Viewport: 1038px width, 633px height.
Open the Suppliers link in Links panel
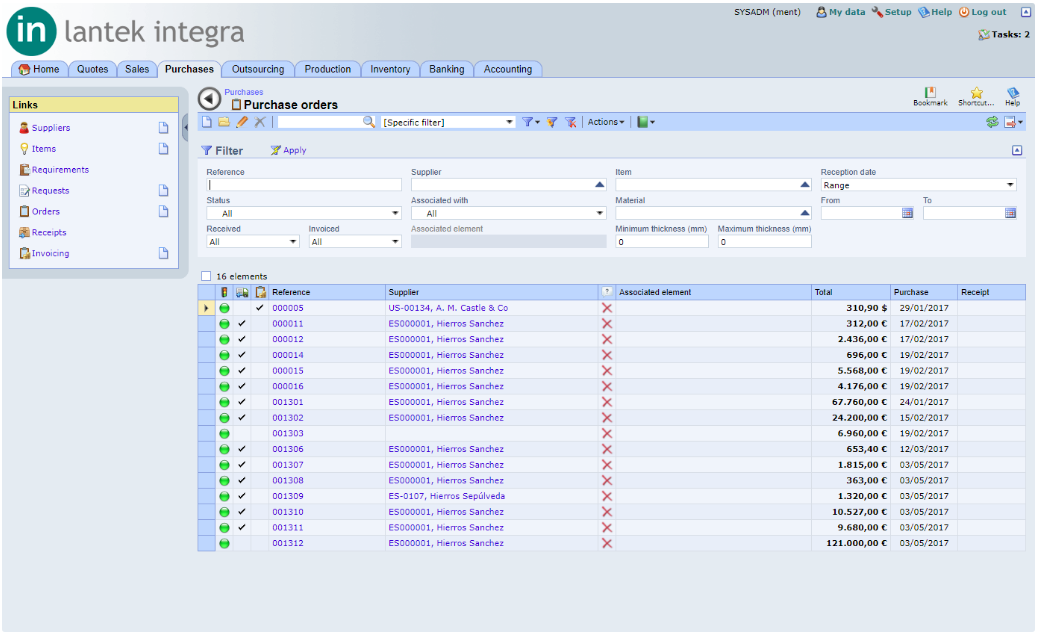[51, 128]
